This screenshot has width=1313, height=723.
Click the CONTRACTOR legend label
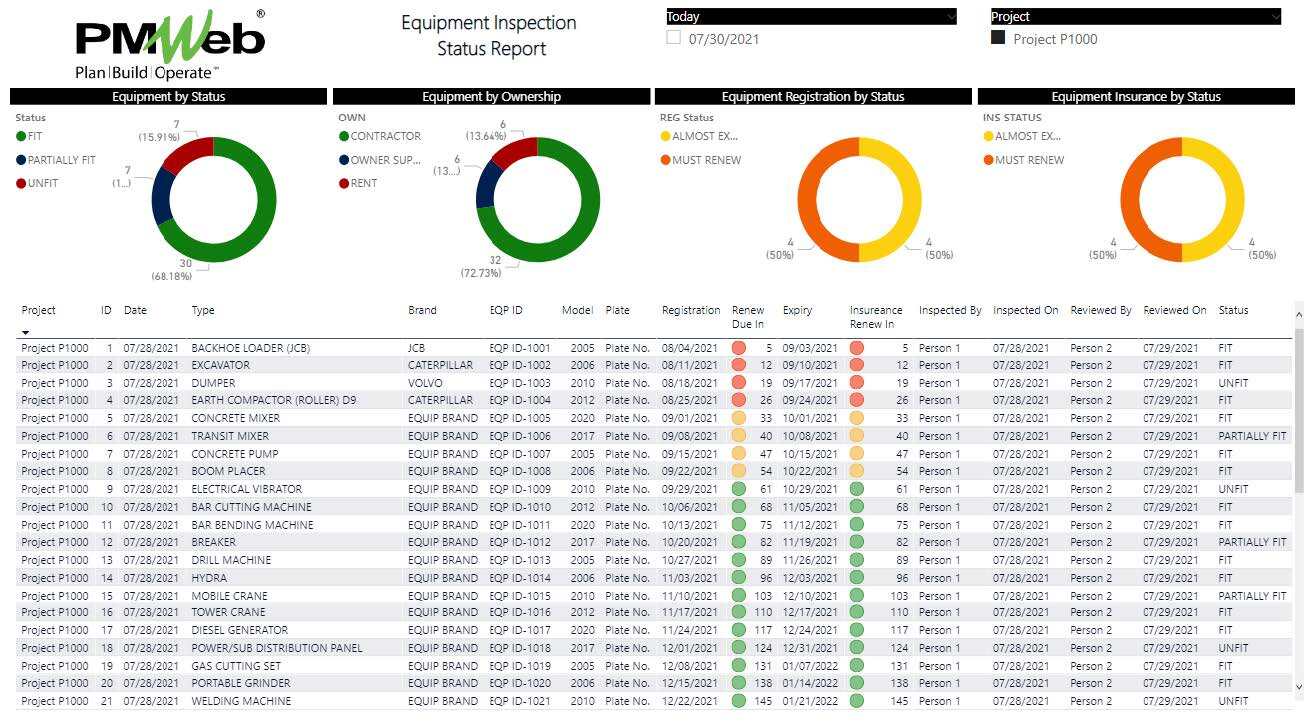pyautogui.click(x=385, y=136)
